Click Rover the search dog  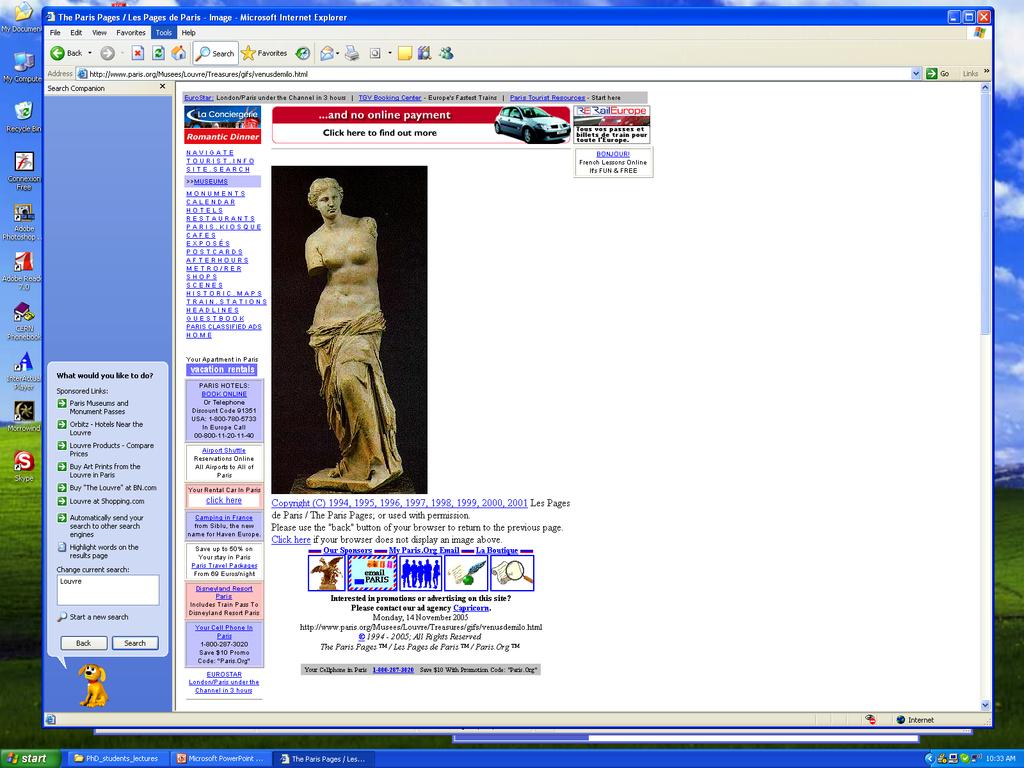pos(93,685)
